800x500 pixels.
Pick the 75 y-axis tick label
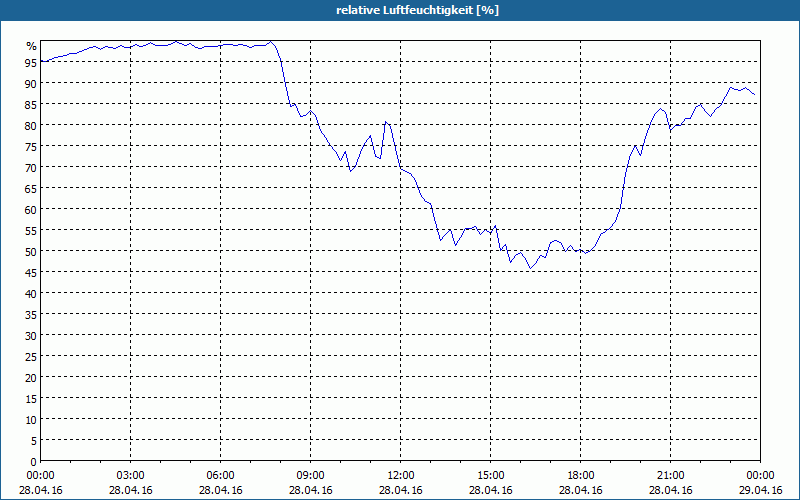(31, 146)
